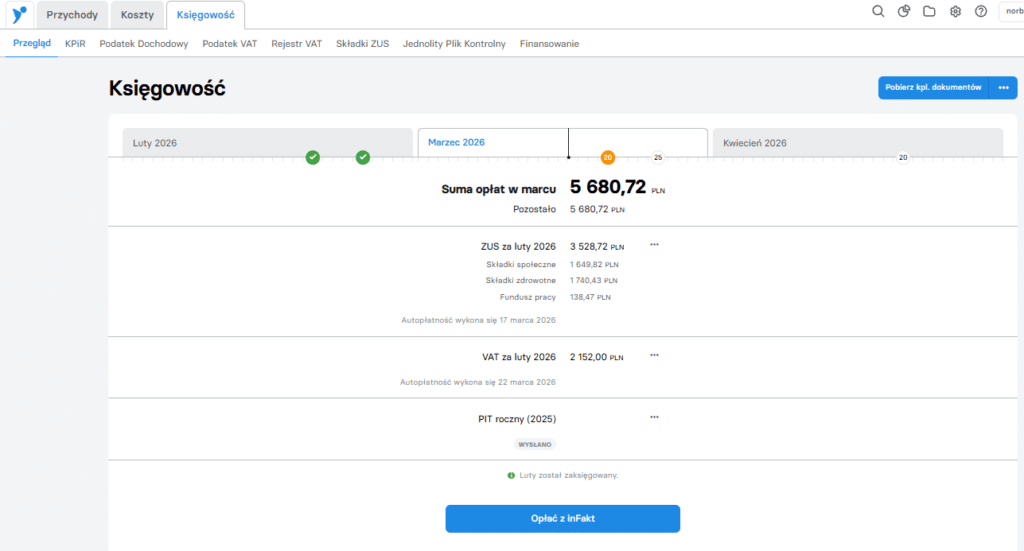Click text Autopłatność wykona się 22 marca 2026
The height and width of the screenshot is (551, 1024).
click(x=478, y=382)
